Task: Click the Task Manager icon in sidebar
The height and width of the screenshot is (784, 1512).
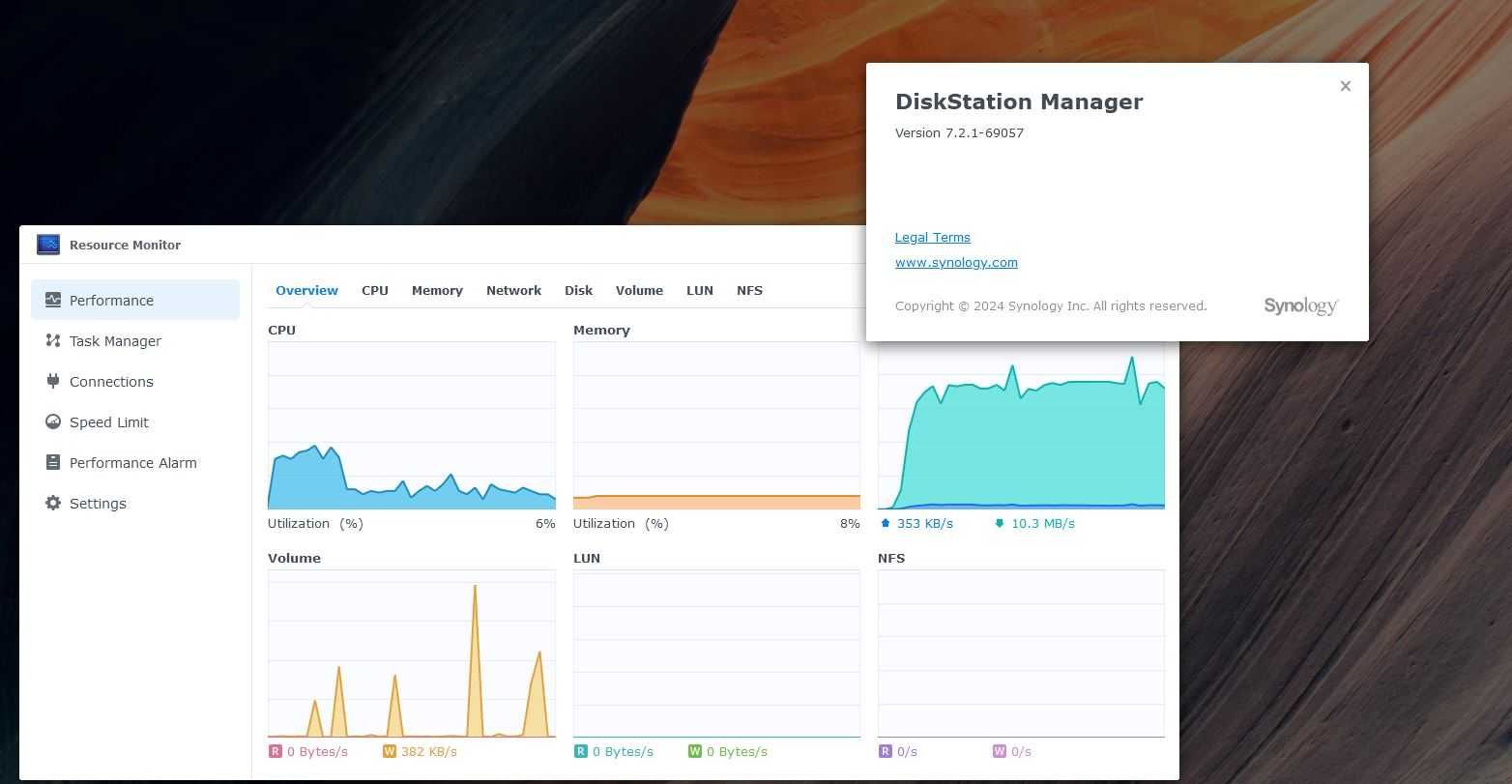Action: point(53,340)
